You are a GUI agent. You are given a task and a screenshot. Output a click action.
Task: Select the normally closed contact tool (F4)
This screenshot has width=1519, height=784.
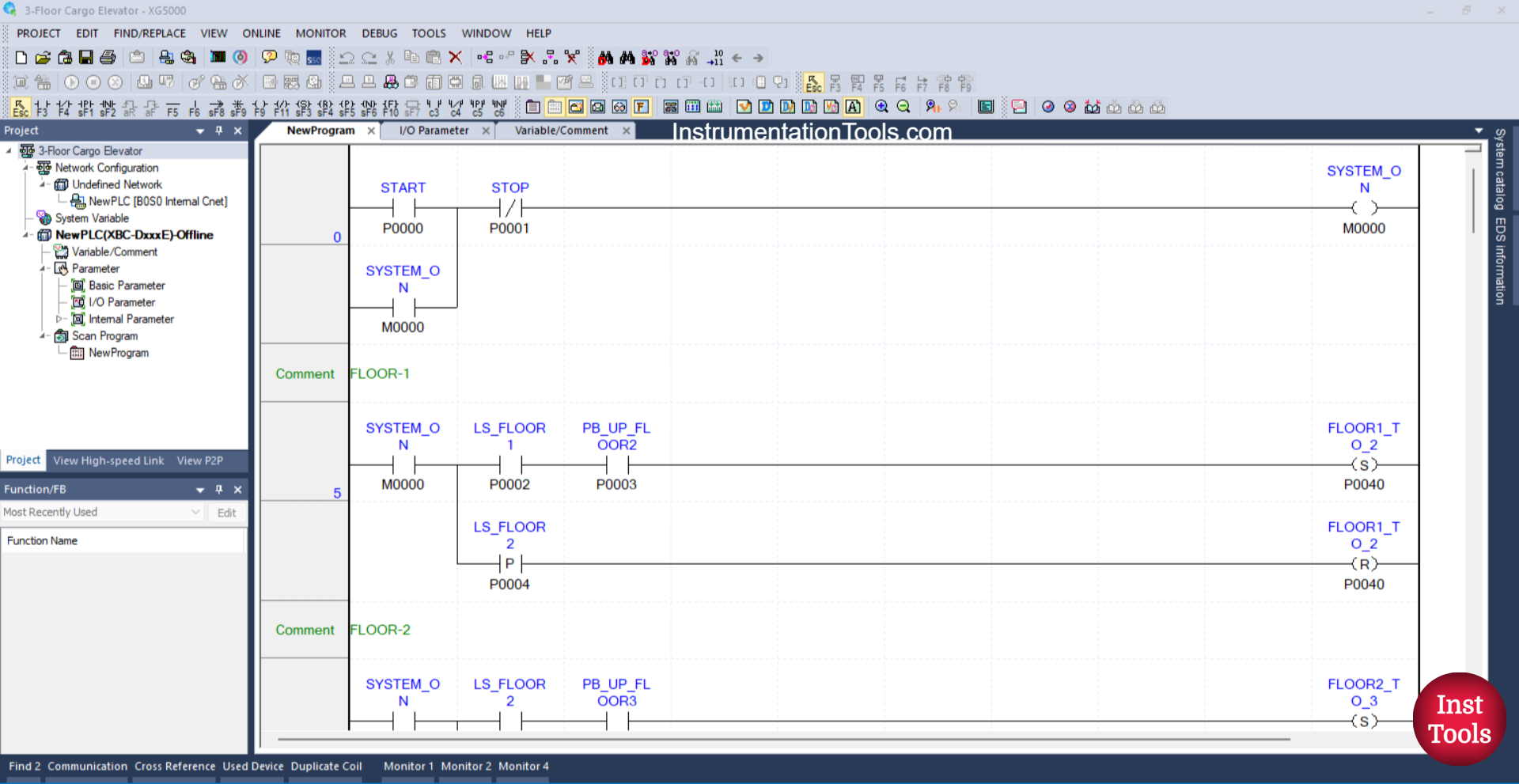63,108
